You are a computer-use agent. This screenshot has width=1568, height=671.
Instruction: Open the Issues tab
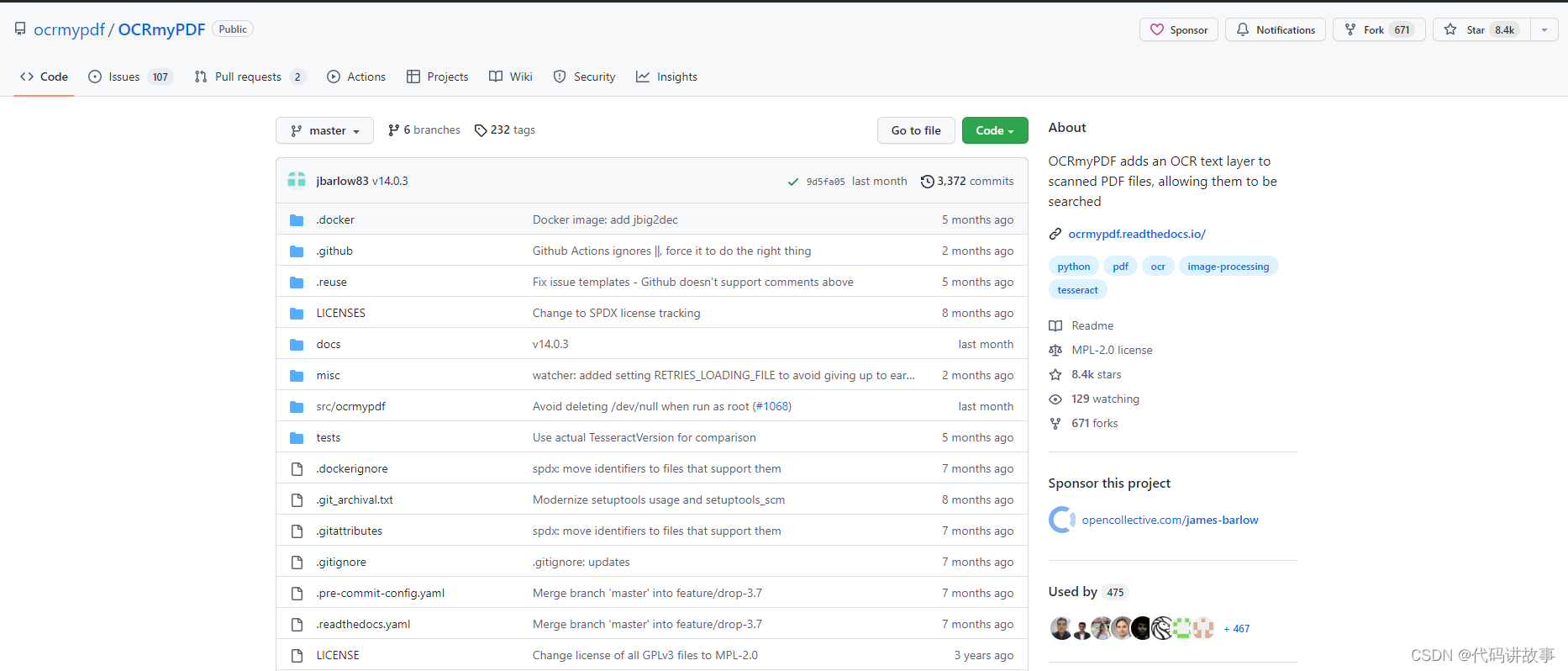pos(130,77)
